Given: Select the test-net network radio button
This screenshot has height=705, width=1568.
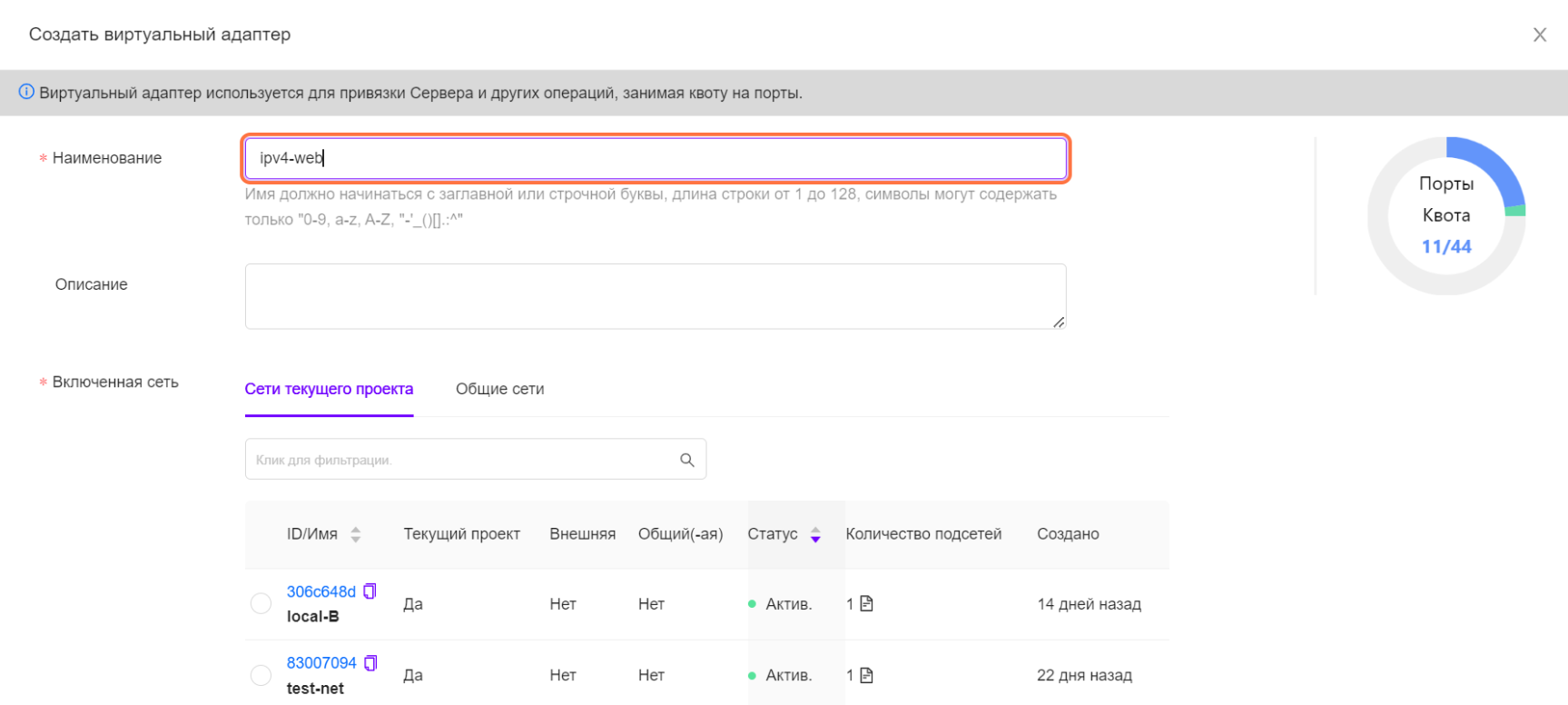Looking at the screenshot, I should [261, 675].
